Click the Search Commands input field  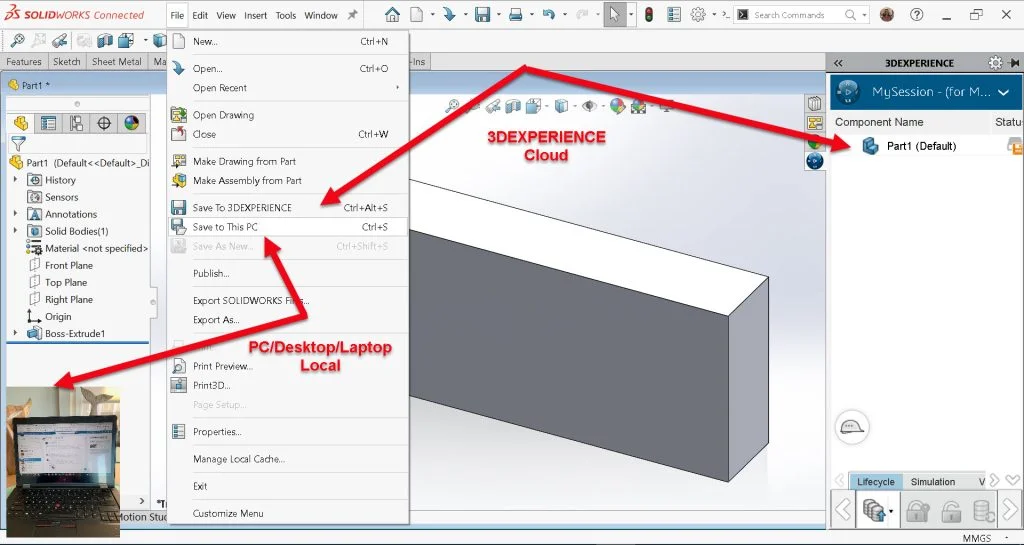click(796, 15)
